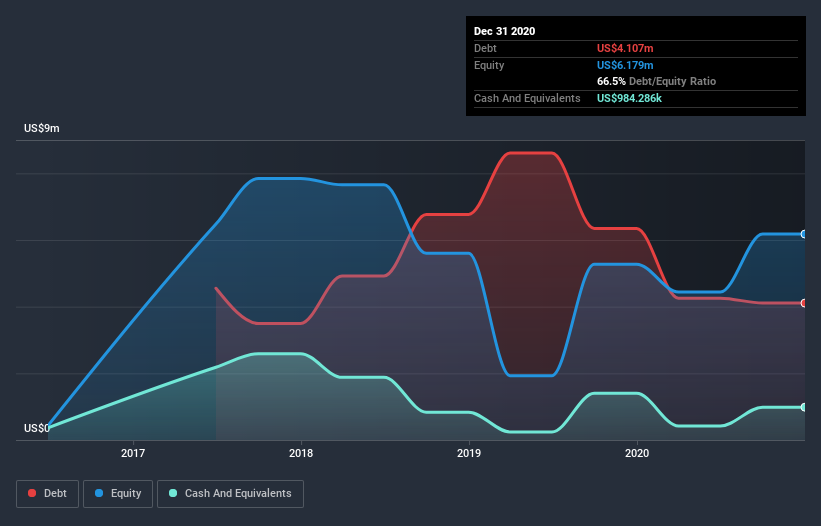Image resolution: width=821 pixels, height=526 pixels.
Task: Click the 66.5% Debt/Equity Ratio text
Action: click(x=657, y=81)
